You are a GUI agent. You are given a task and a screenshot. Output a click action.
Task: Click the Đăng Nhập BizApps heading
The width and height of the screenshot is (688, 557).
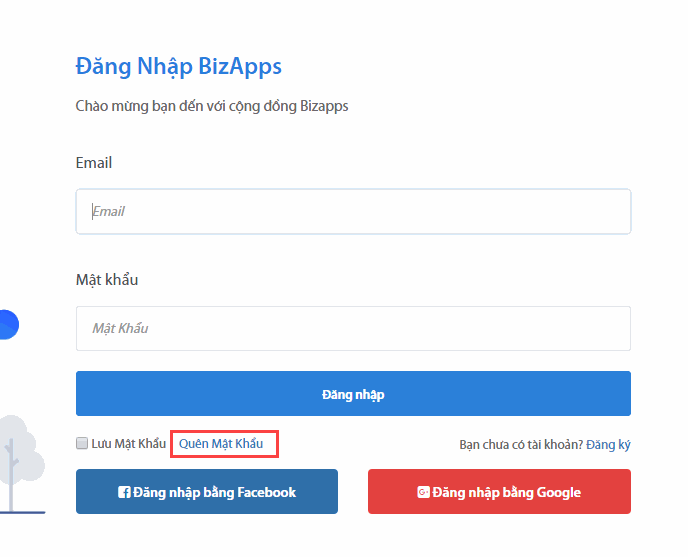(x=179, y=67)
